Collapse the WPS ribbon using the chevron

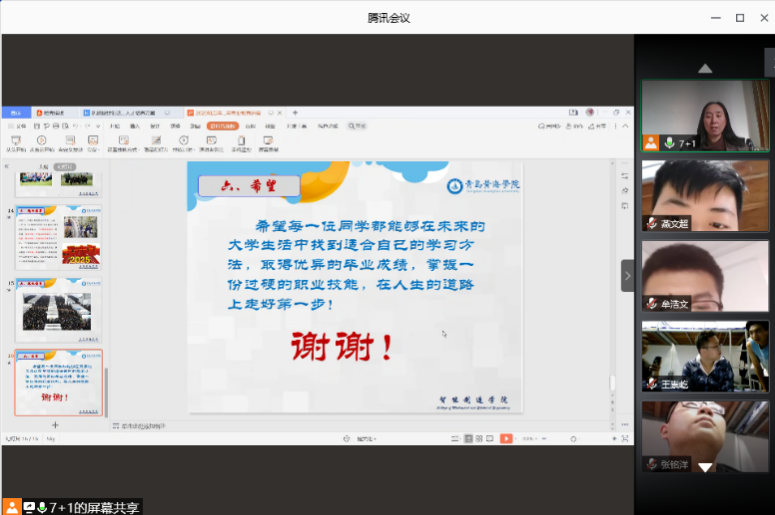(x=626, y=127)
